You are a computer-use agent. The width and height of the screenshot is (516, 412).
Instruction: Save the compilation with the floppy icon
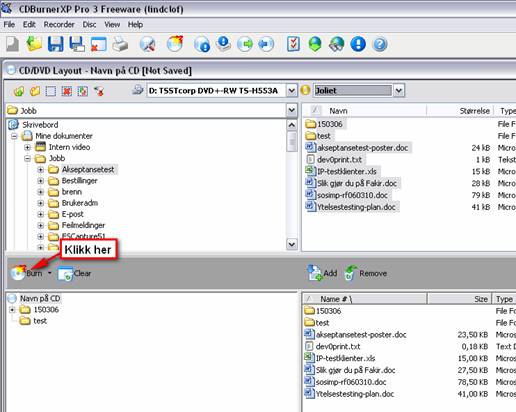click(x=55, y=44)
